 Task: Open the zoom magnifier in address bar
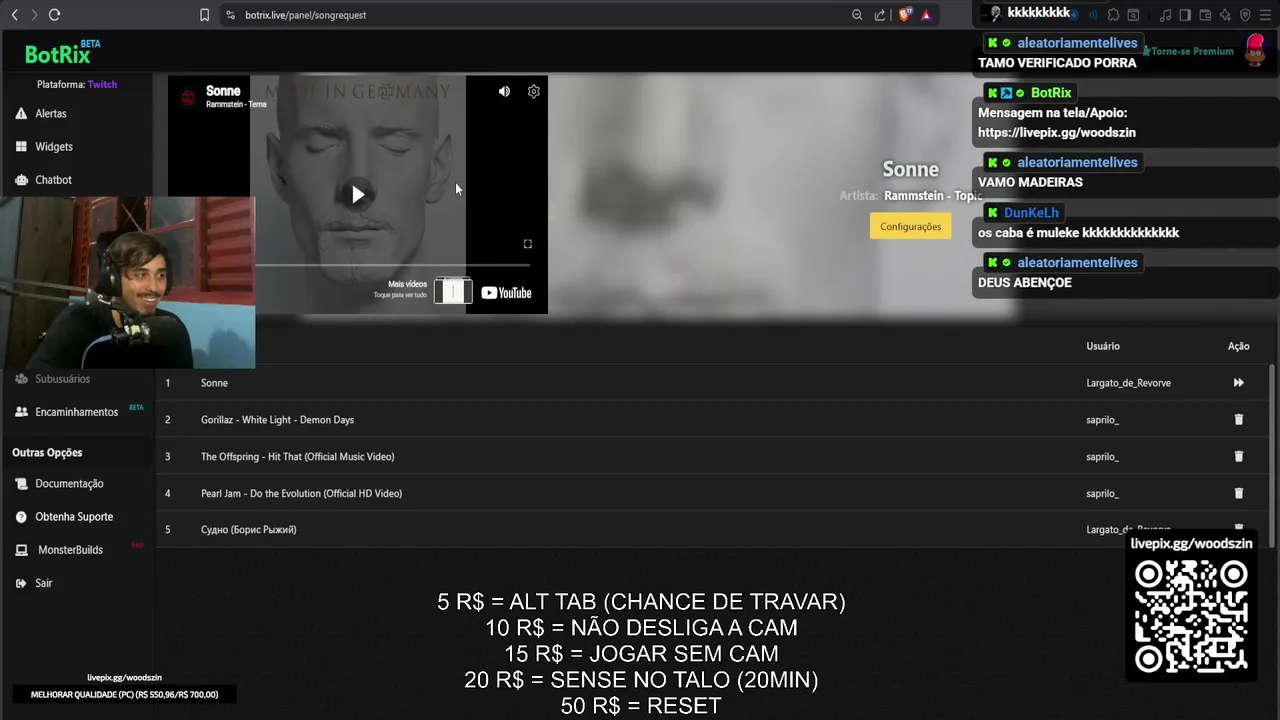[857, 15]
